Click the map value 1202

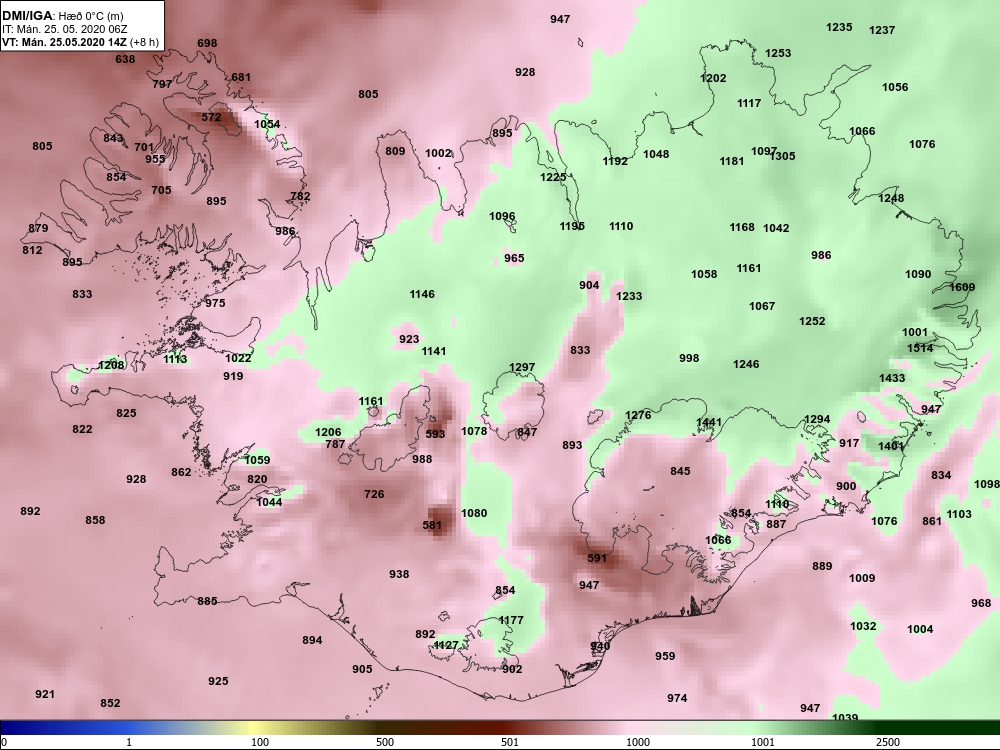[713, 78]
